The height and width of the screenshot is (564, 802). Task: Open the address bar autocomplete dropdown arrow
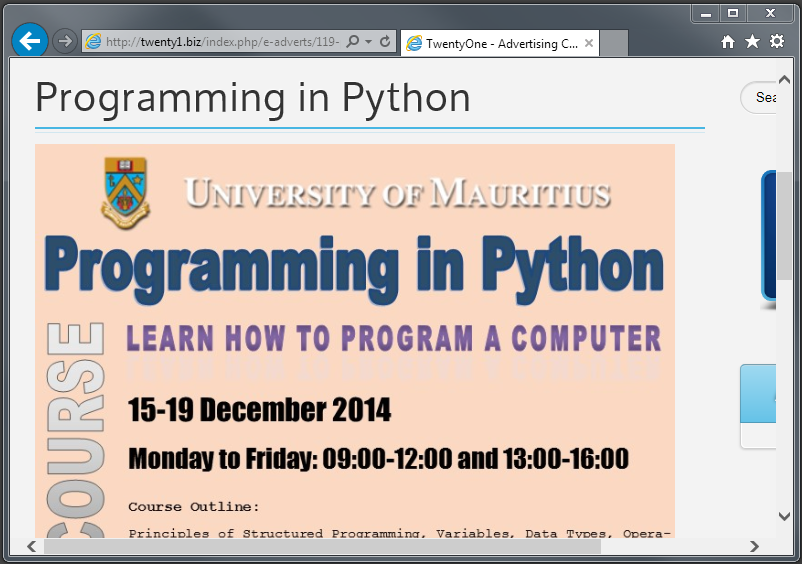pyautogui.click(x=368, y=41)
